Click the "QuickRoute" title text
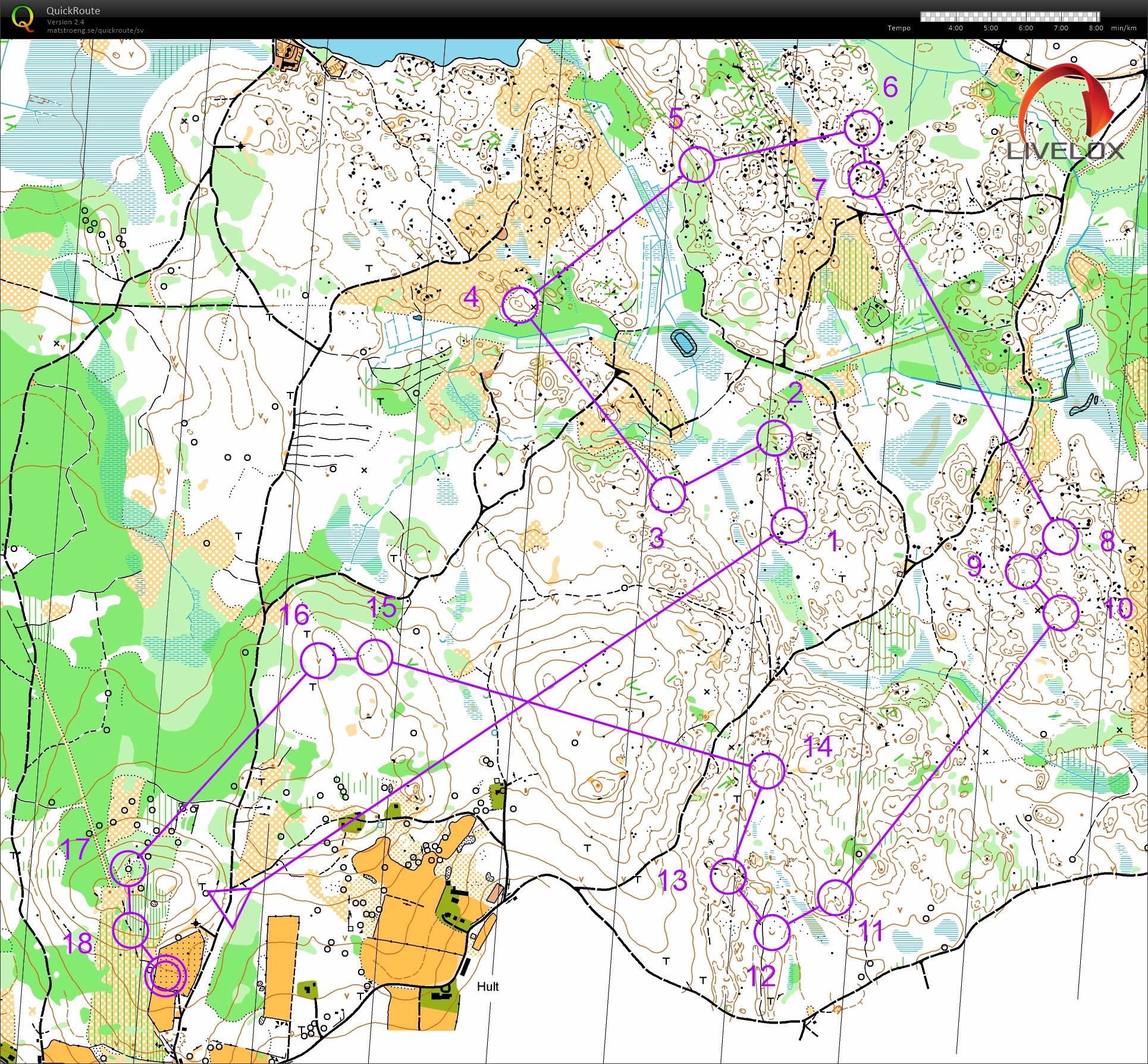Screen dimensions: 1148x1064 click(x=73, y=11)
